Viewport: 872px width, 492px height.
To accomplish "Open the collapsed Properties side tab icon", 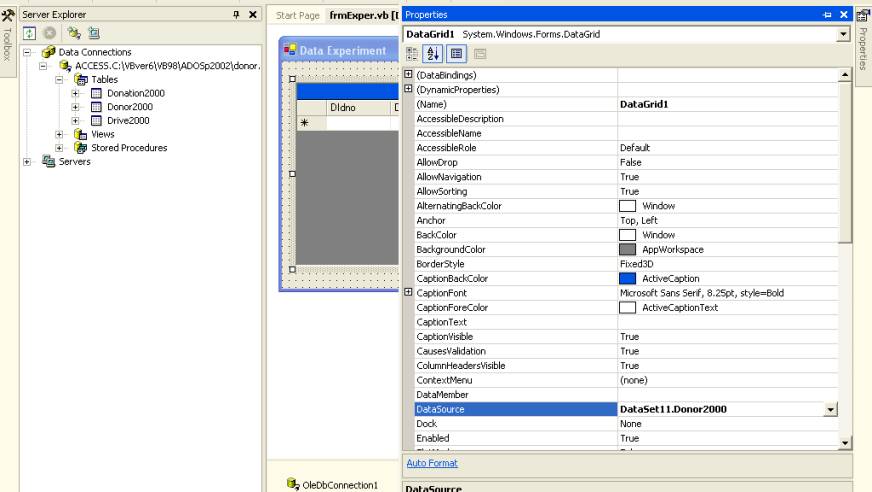I will [863, 15].
